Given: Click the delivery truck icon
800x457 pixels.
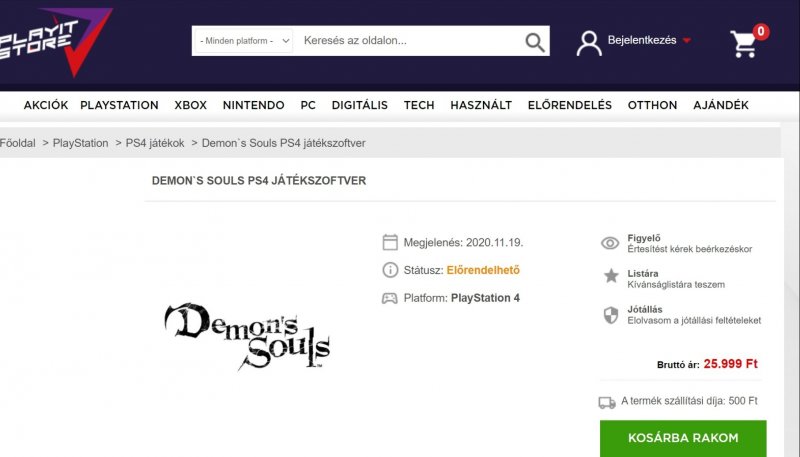Looking at the screenshot, I should (x=607, y=403).
